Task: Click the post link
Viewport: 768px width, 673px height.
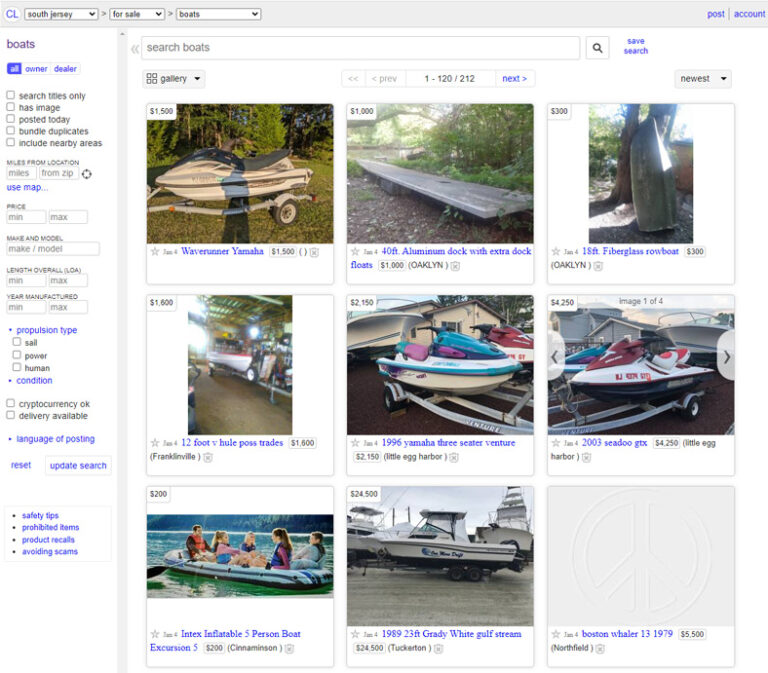Action: [716, 14]
